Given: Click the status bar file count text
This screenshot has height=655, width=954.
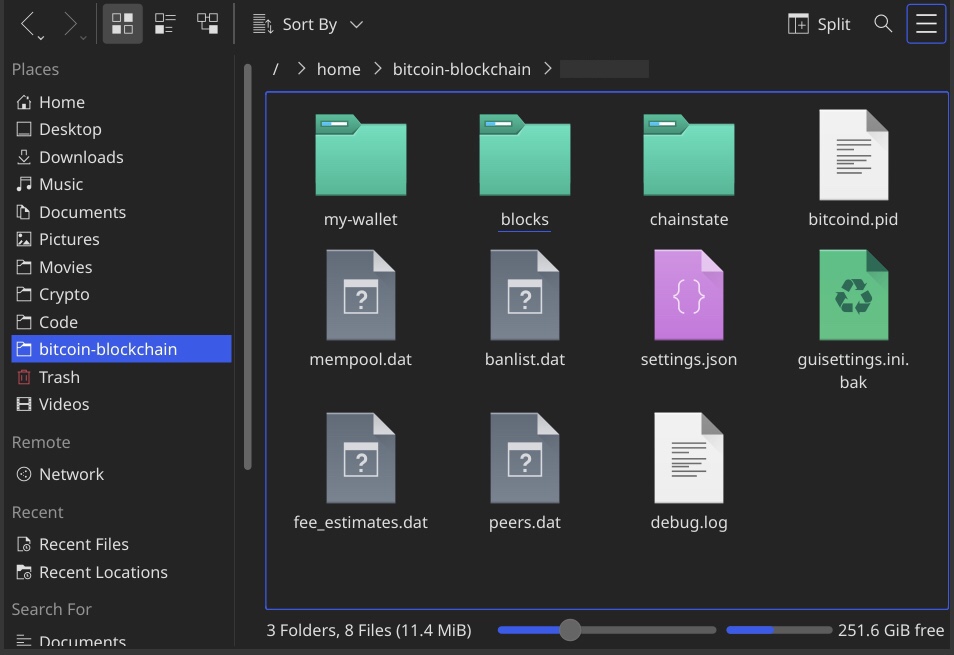Looking at the screenshot, I should 369,630.
